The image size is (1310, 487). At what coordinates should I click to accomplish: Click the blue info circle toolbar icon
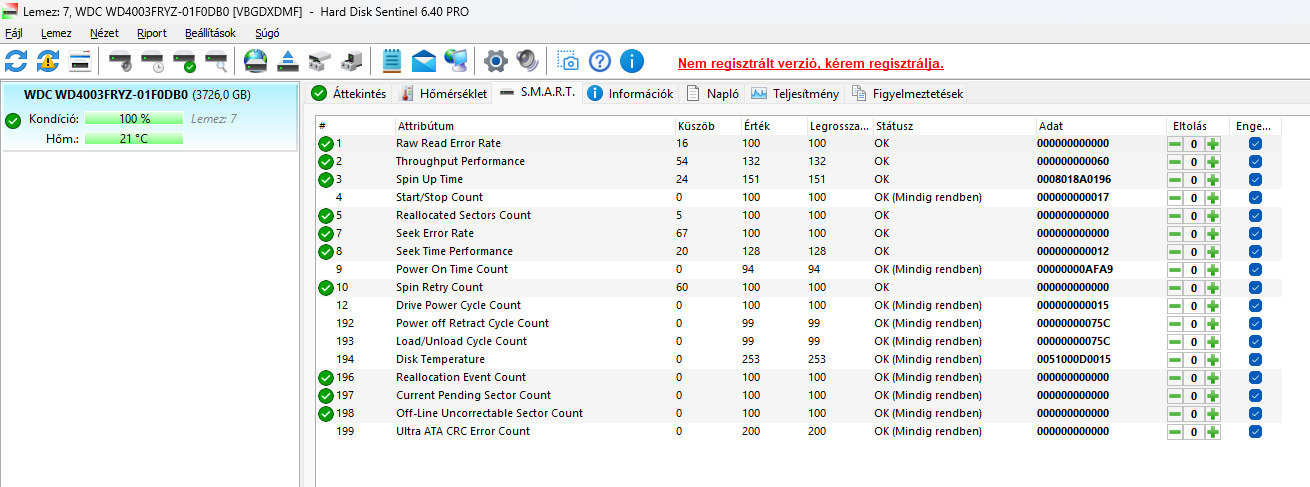(x=631, y=61)
